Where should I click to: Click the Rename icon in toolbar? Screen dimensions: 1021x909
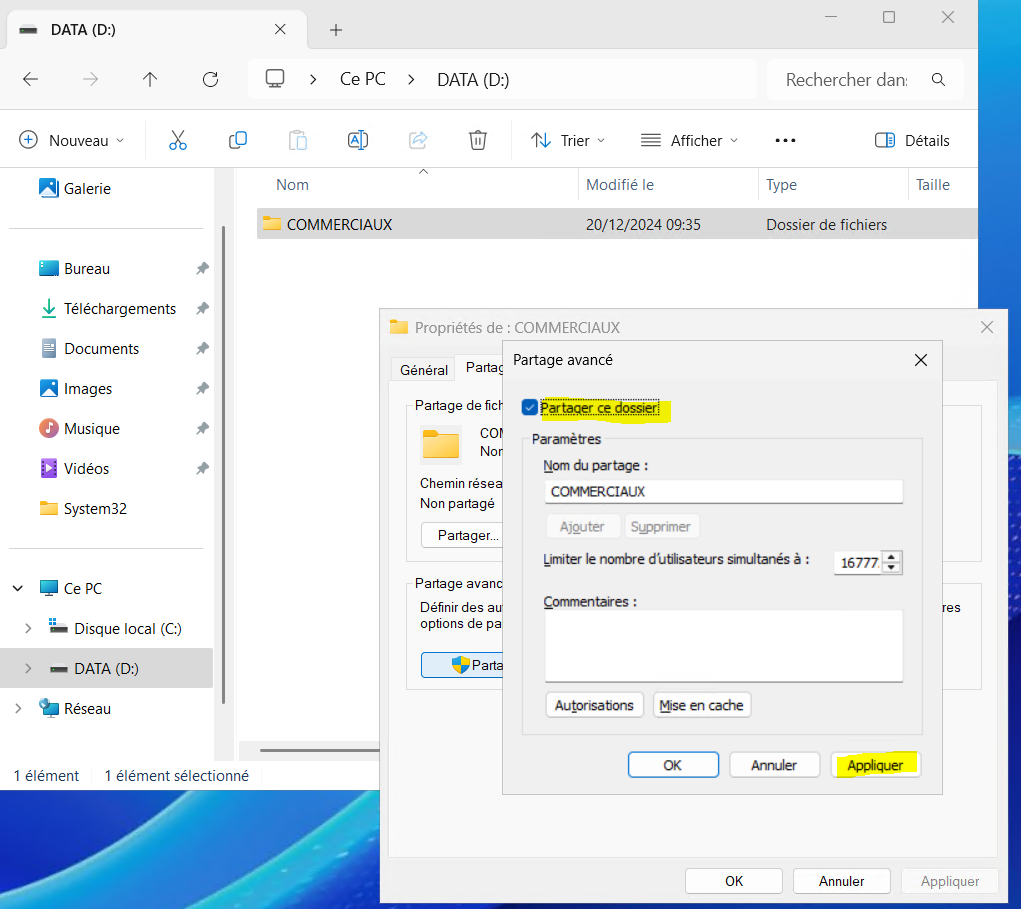click(357, 140)
